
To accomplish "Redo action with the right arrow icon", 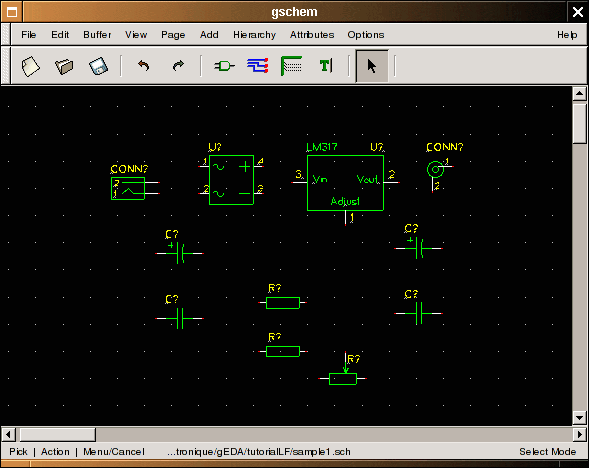I will (x=178, y=66).
